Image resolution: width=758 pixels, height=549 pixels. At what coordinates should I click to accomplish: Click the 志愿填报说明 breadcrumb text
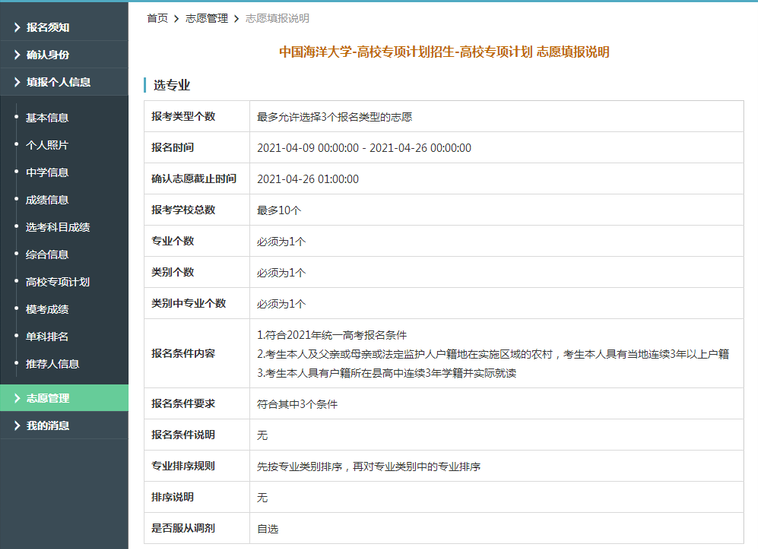tap(277, 18)
